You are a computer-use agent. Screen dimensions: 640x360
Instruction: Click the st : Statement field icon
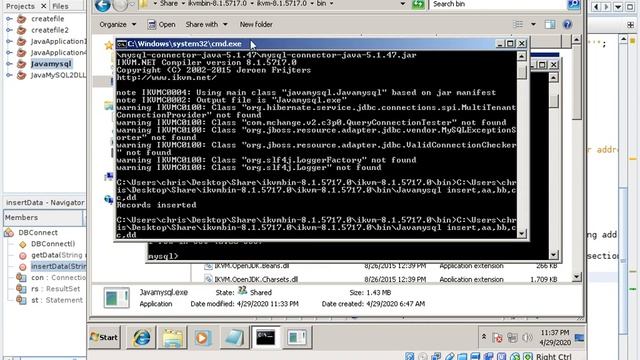coord(21,300)
